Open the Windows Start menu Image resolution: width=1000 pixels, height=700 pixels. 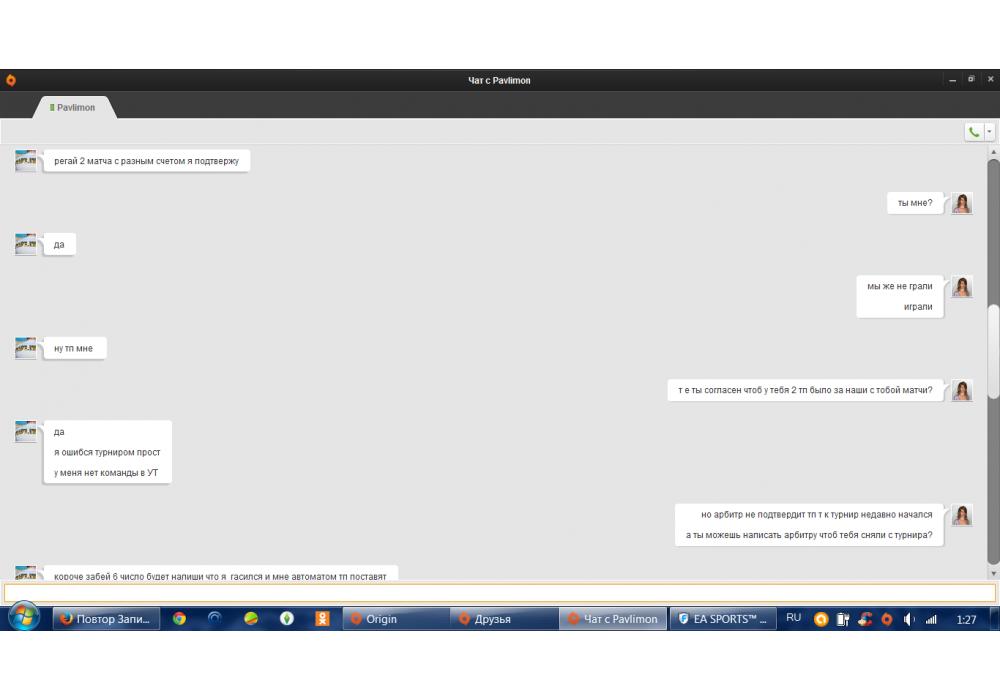click(24, 618)
